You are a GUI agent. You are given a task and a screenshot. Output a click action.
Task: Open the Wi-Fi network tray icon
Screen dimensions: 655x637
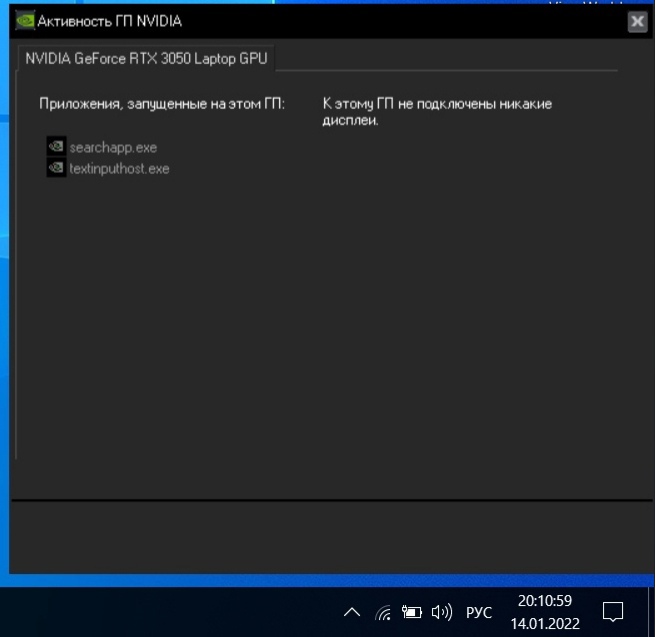click(x=383, y=613)
